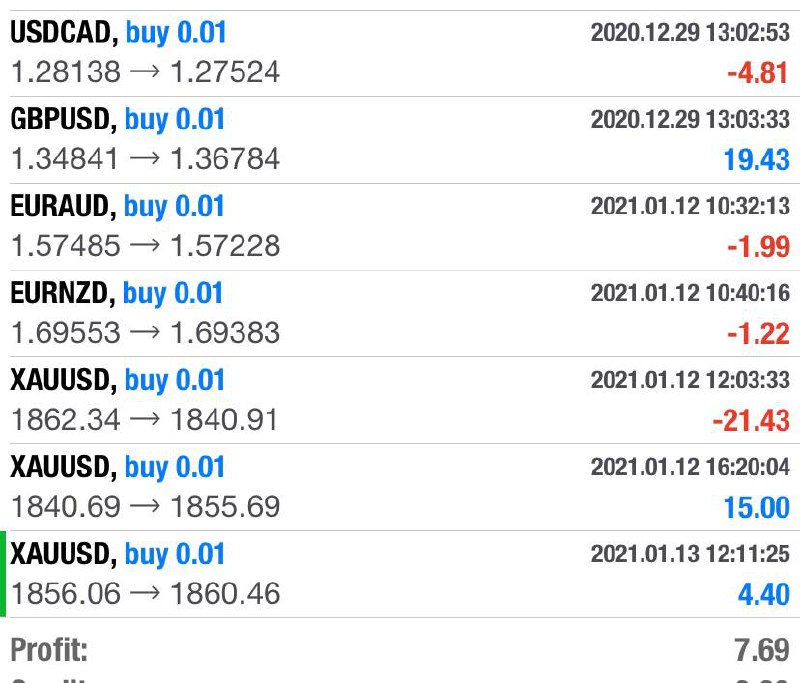Screen dimensions: 800x683
Task: Click the 19.43 profit value
Action: pyautogui.click(x=757, y=159)
